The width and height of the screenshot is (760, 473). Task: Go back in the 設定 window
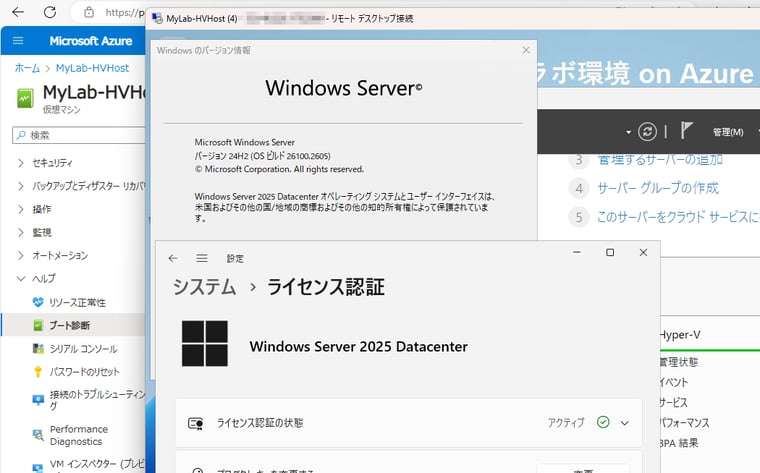173,258
